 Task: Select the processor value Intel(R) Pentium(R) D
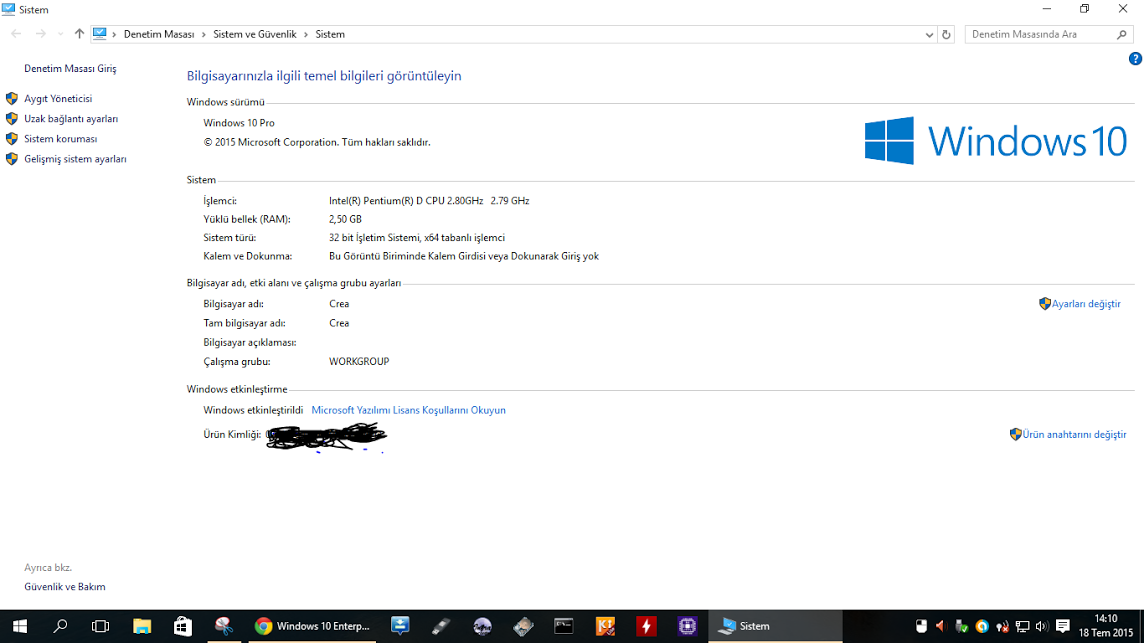click(x=429, y=201)
